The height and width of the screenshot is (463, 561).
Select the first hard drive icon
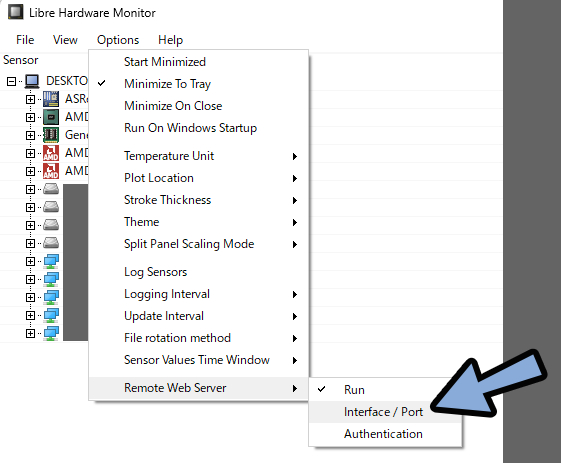pyautogui.click(x=51, y=189)
